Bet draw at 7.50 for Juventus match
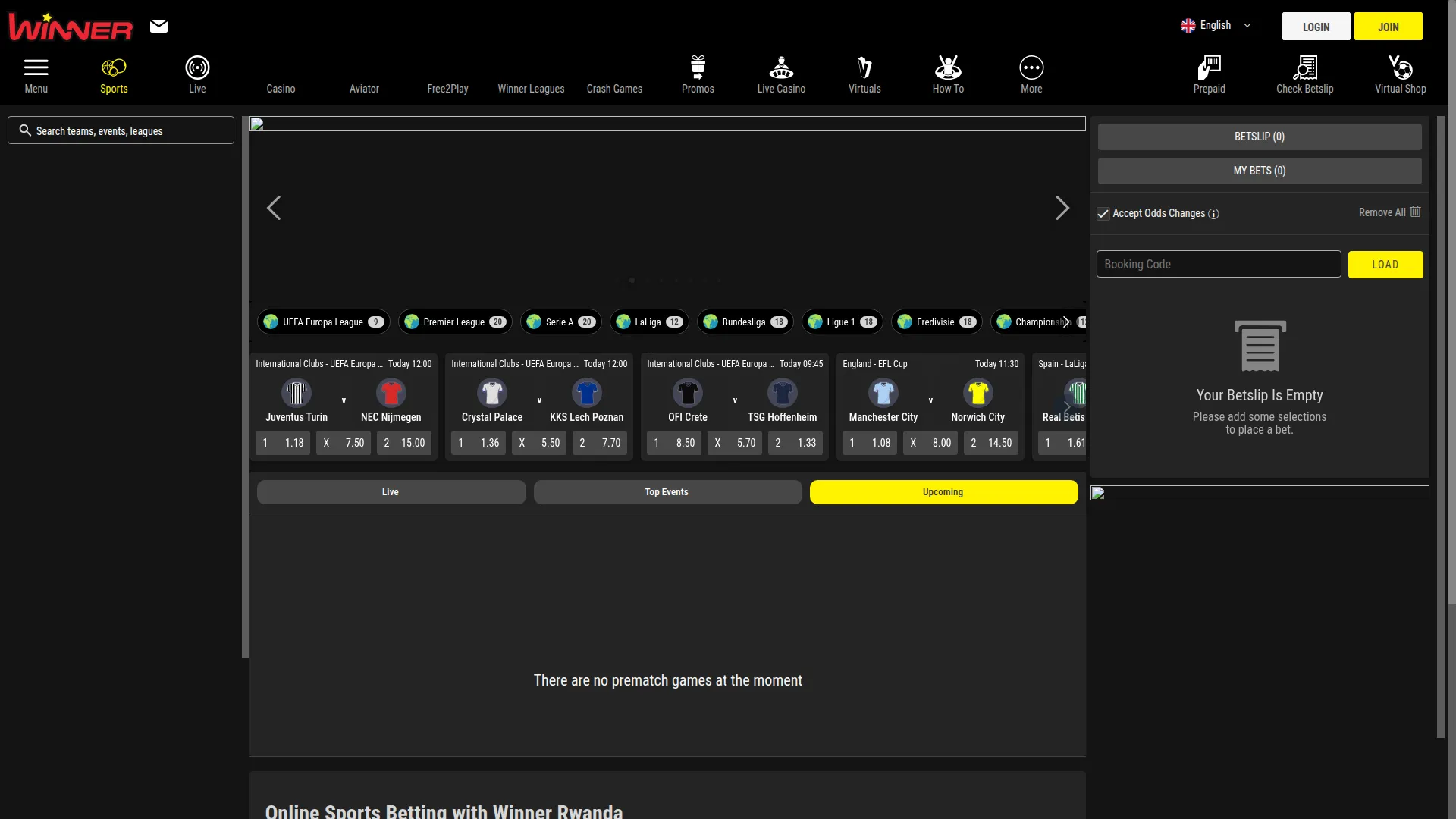 tap(344, 443)
